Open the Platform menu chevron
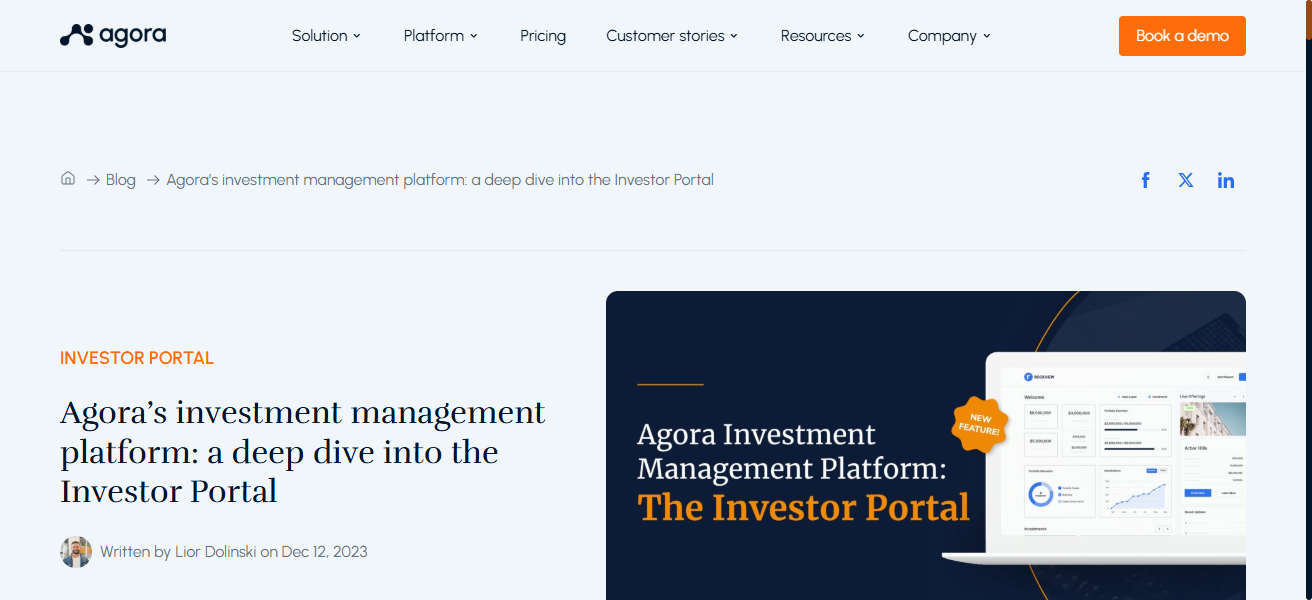This screenshot has width=1312, height=600. pyautogui.click(x=474, y=35)
